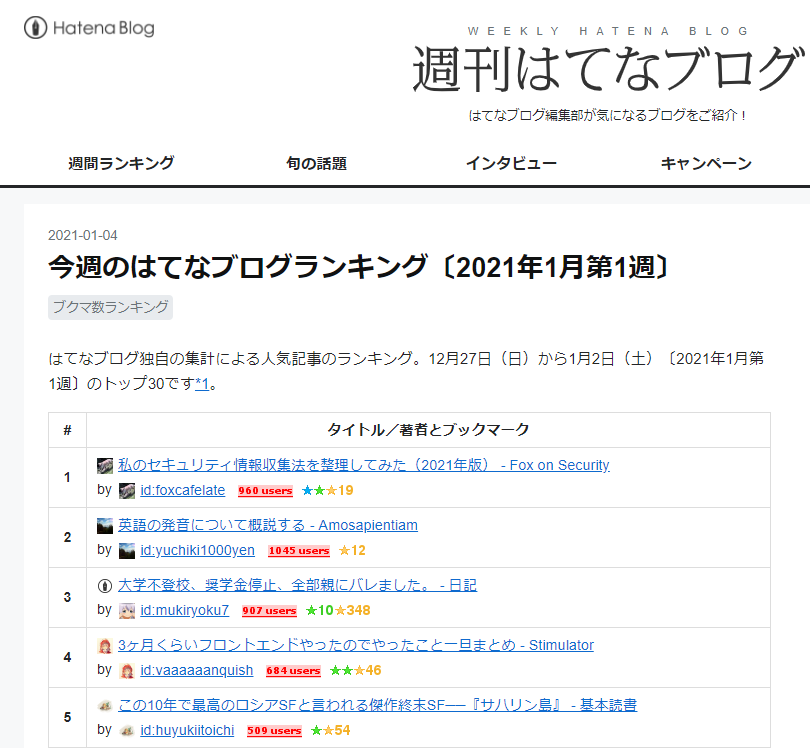Go to the インタビュー menu item
The width and height of the screenshot is (810, 748).
click(x=511, y=164)
